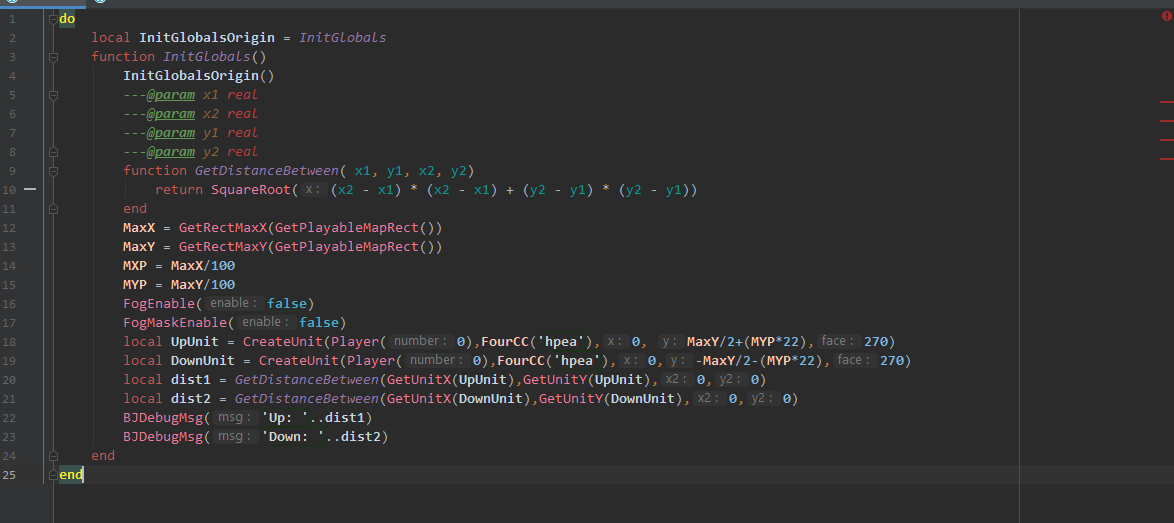Image resolution: width=1174 pixels, height=523 pixels.
Task: Click the 'FogEnable' call
Action: tap(159, 304)
